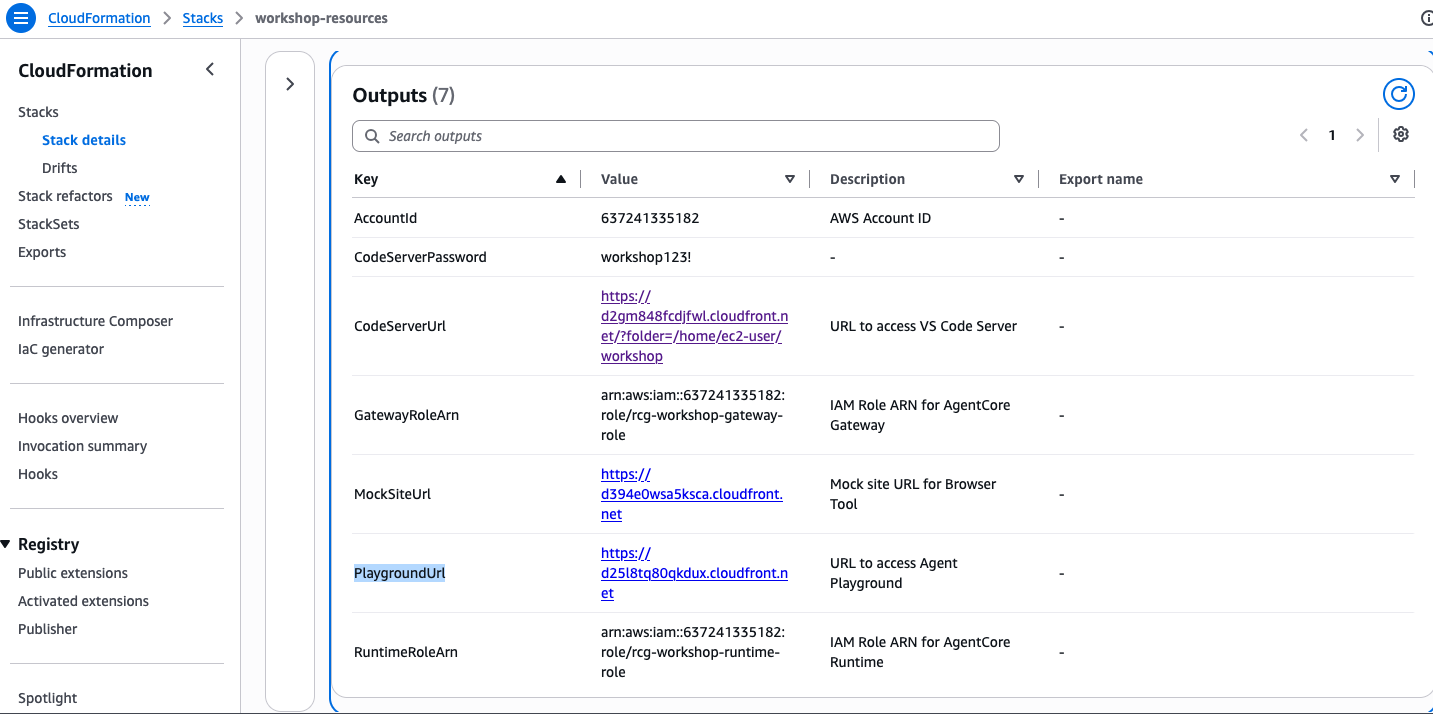Screen dimensions: 1433x714
Task: Click the CodeServerUrl key cell
Action: [x=400, y=326]
